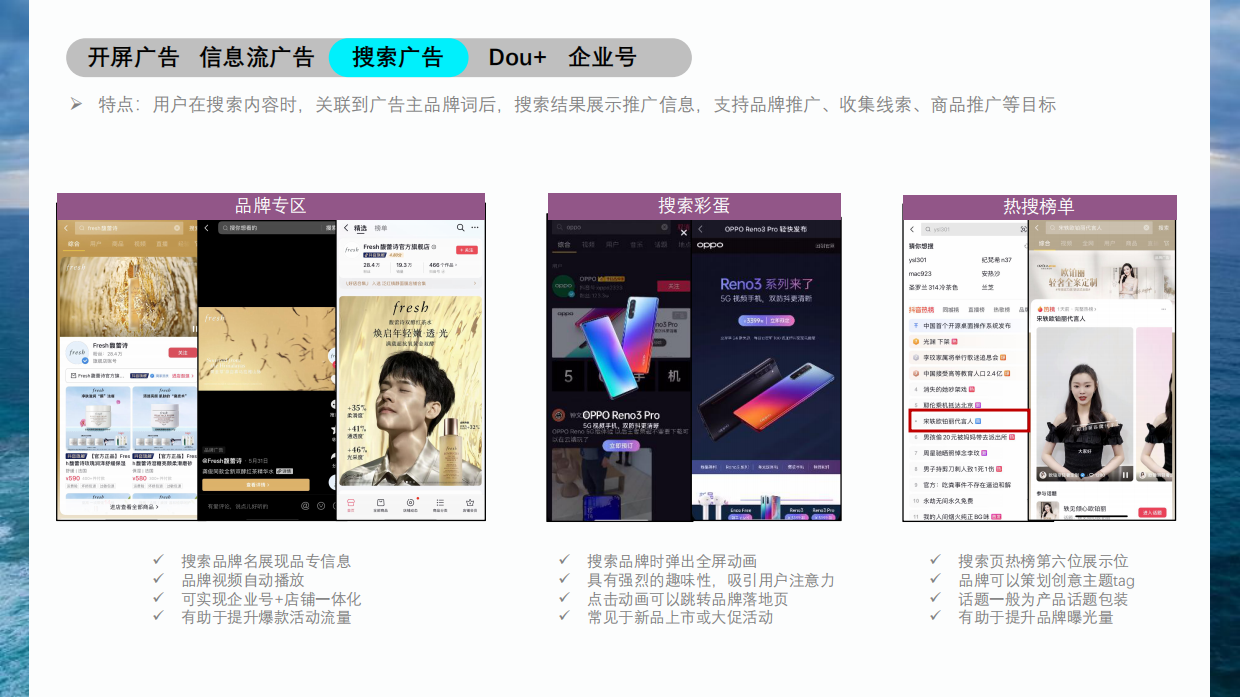Tap the back arrow on Fresh store page
The image size is (1240, 697).
pyautogui.click(x=345, y=228)
